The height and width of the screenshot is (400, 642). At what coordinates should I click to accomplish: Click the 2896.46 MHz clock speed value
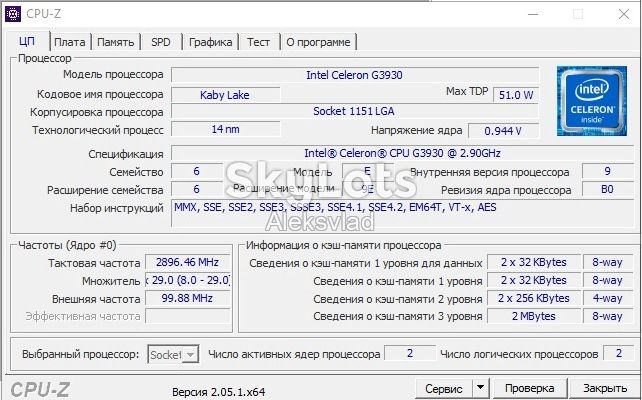click(x=188, y=262)
